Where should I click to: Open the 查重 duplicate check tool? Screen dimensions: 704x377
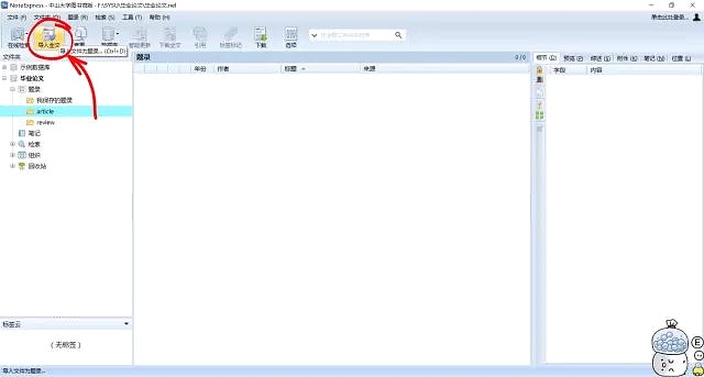(80, 37)
